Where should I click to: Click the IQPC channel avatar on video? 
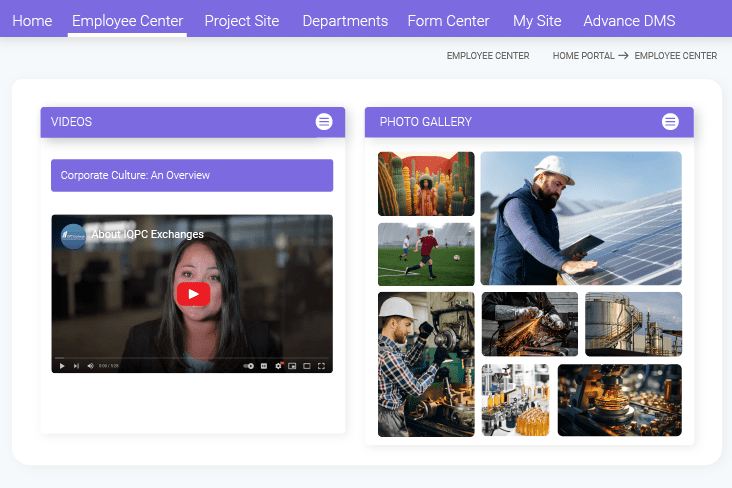[x=73, y=236]
